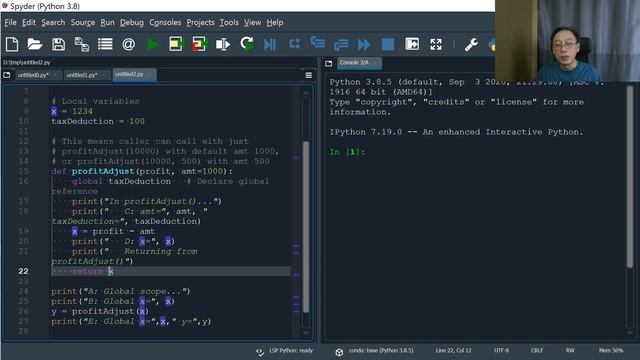Click the D:\tmp\untitled2.py file path
Image resolution: width=640 pixels, height=360 pixels.
(x=27, y=62)
